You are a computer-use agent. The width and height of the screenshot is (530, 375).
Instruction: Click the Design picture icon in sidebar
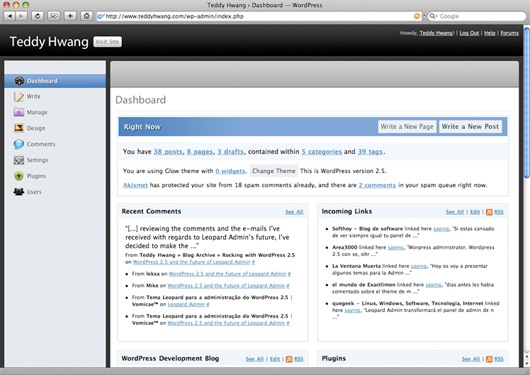(19, 128)
